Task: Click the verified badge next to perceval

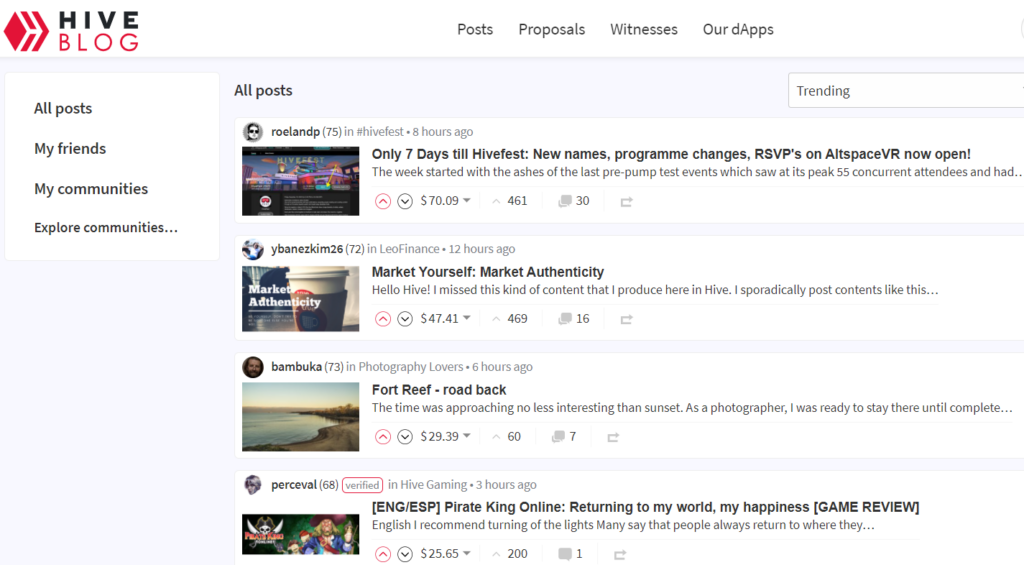Action: point(362,485)
